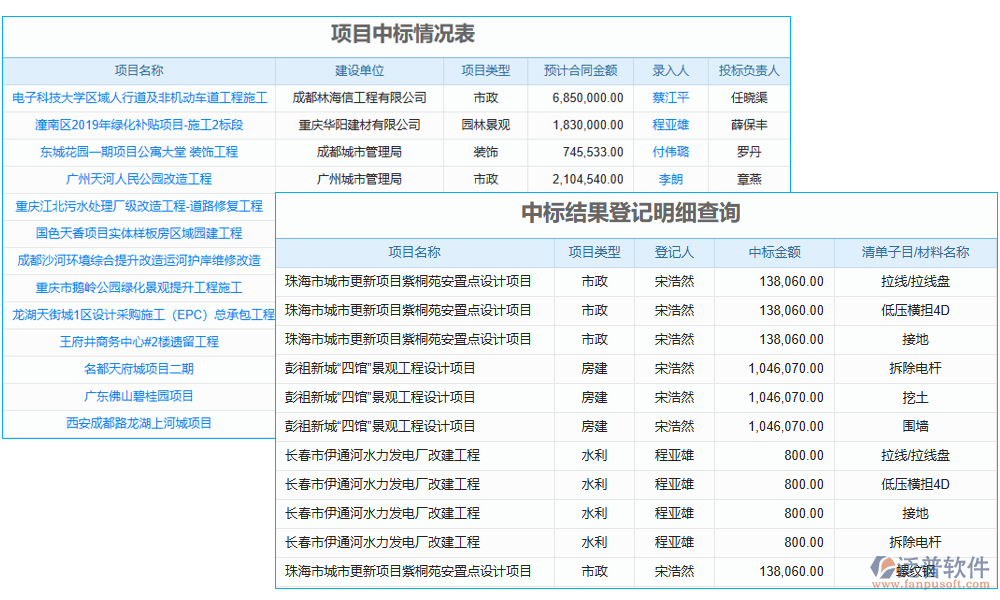View 东城花园一期项目公寓大堂装饰工程 details
Viewport: 1000px width, 600px height.
pyautogui.click(x=139, y=152)
